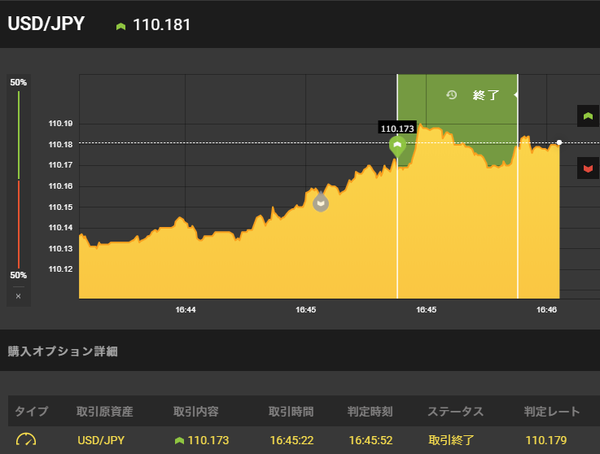Click the 110.173 entry rate cell in table
Image resolution: width=600 pixels, height=454 pixels.
208,440
